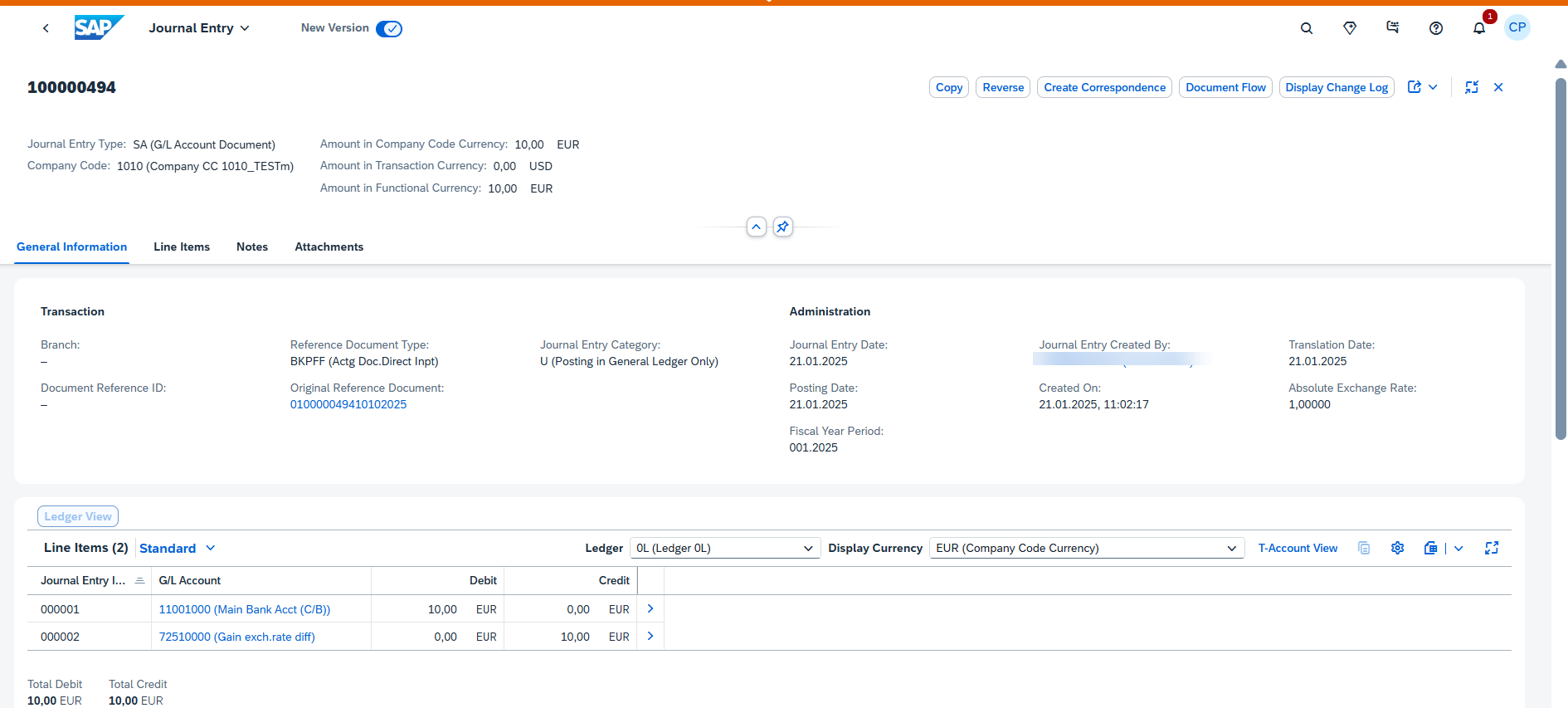Open the Display Currency combo box
The width and height of the screenshot is (1568, 708).
(1087, 548)
